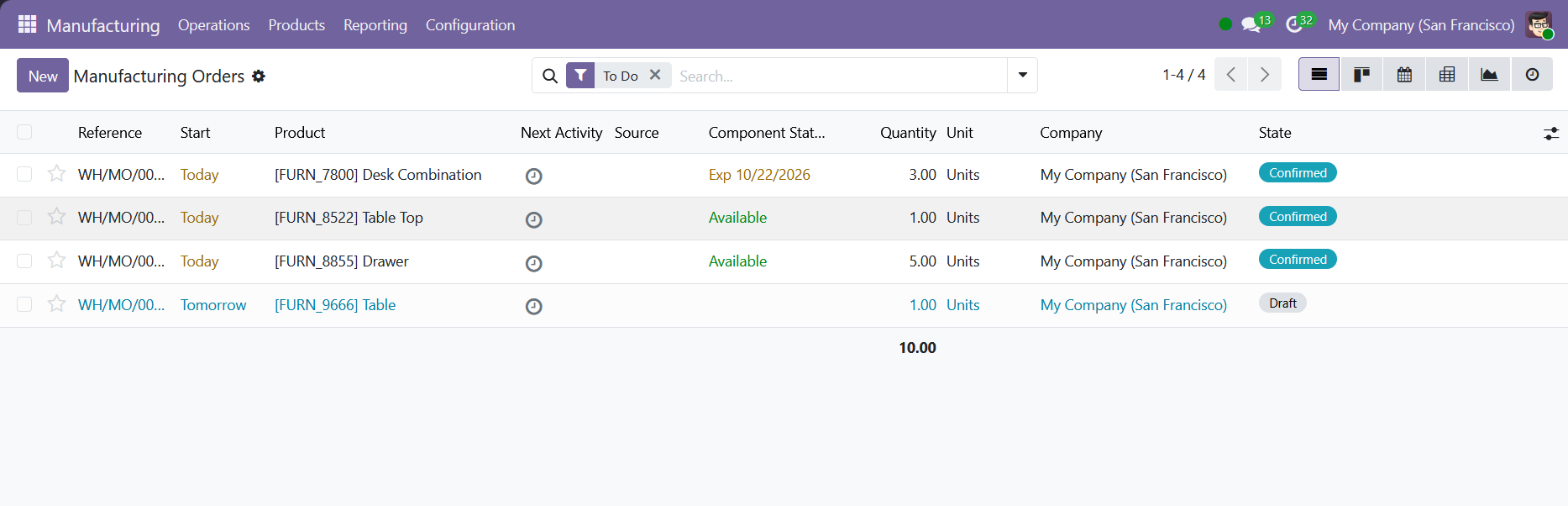1568x506 pixels.
Task: Open the Reporting menu
Action: (x=375, y=25)
